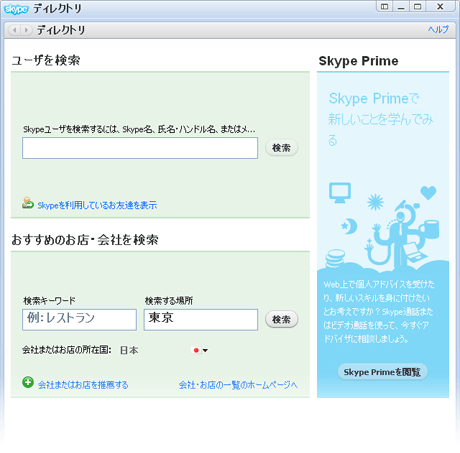Click the Skype Prime heading

[x=358, y=61]
